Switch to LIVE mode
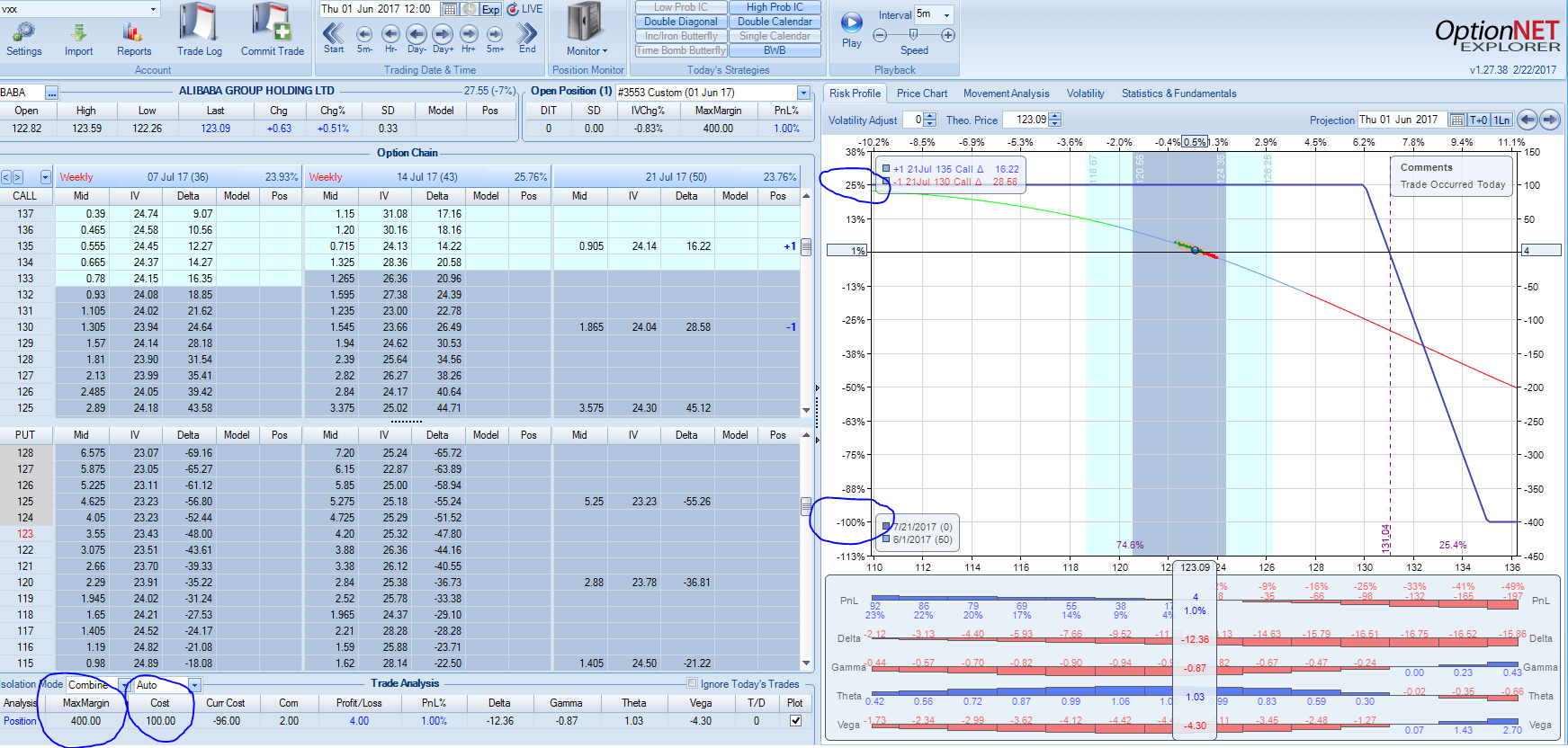 524,9
